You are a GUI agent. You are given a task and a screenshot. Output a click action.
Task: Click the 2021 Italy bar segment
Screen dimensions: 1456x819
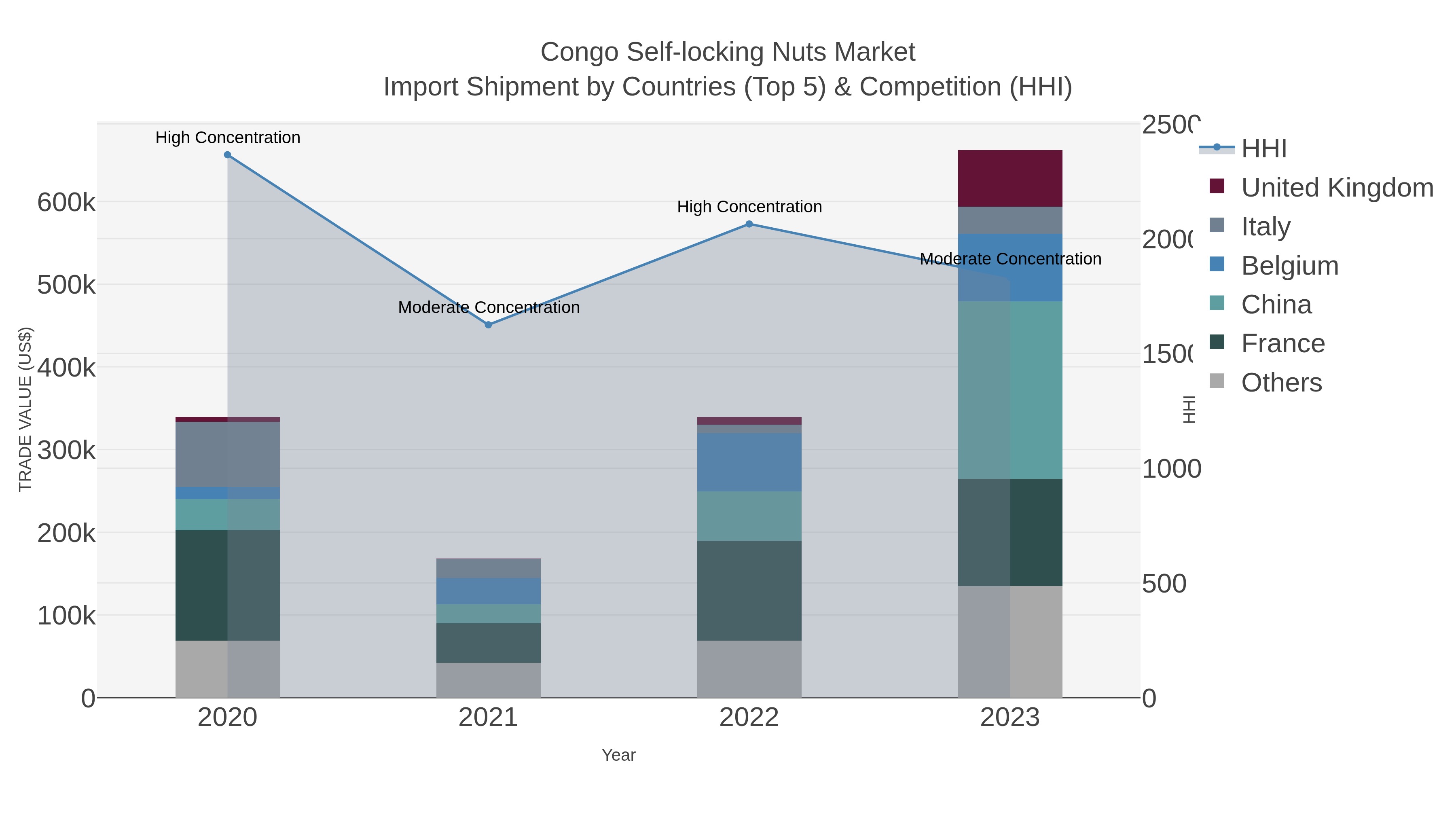[488, 569]
